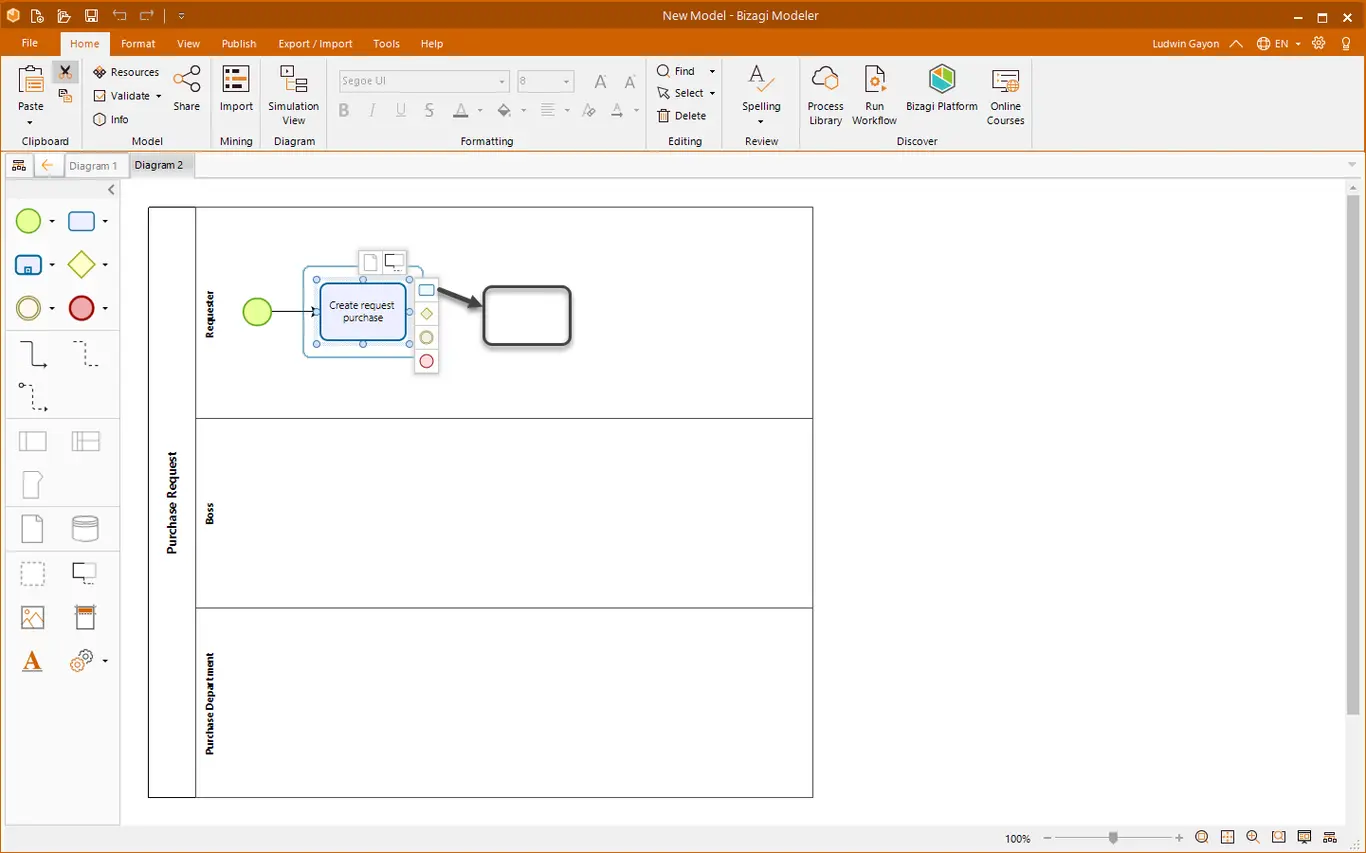Select the Task rectangle shape in palette

81,222
